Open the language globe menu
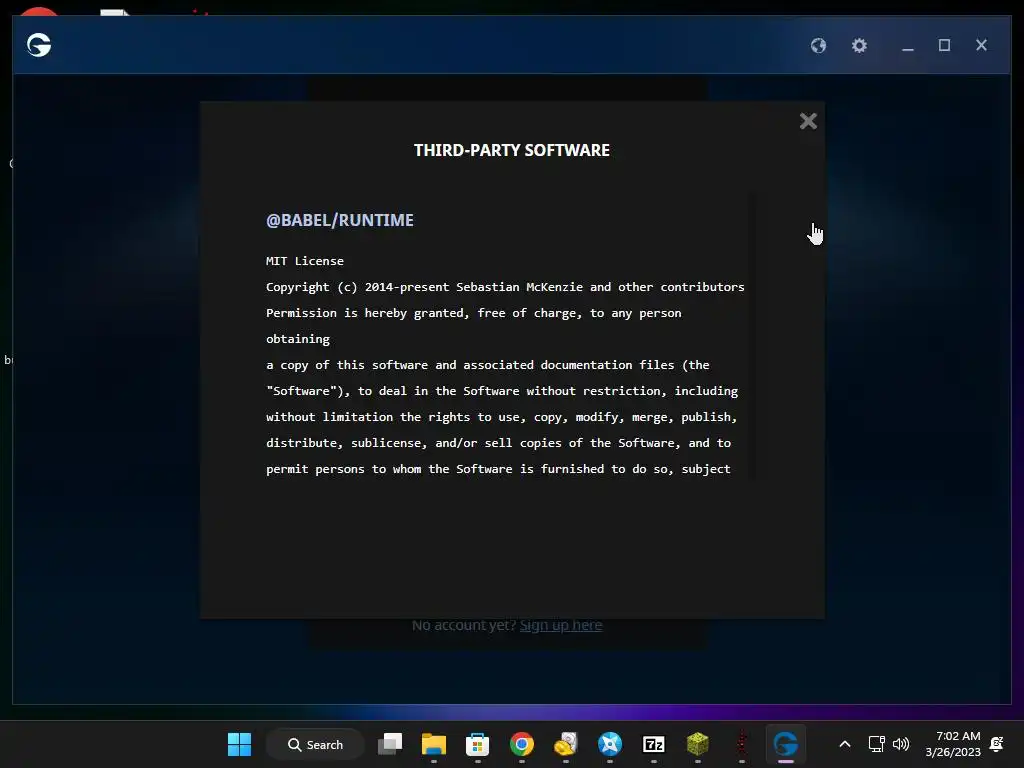The height and width of the screenshot is (768, 1024). pyautogui.click(x=818, y=46)
